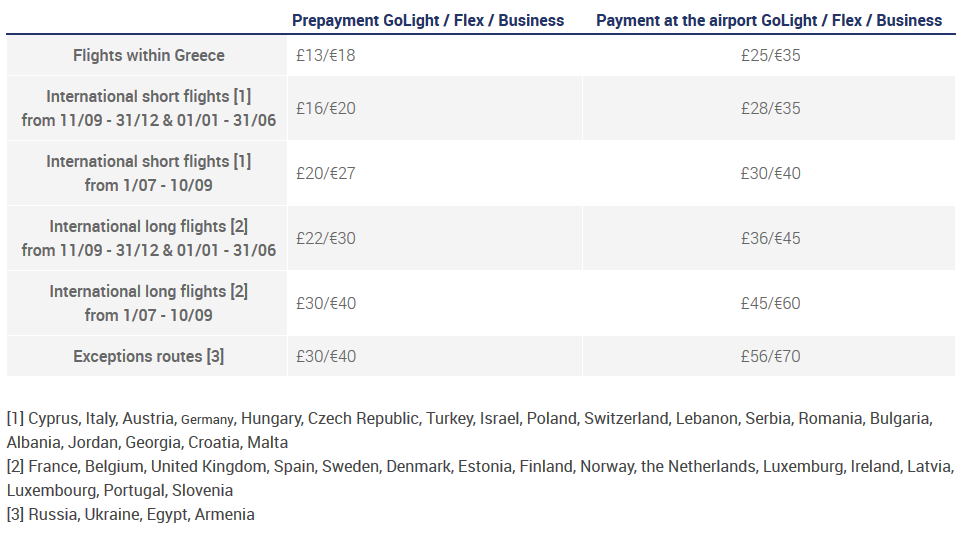963x535 pixels.
Task: Click International long flights label from 1/07 - 10/09
Action: tap(149, 303)
